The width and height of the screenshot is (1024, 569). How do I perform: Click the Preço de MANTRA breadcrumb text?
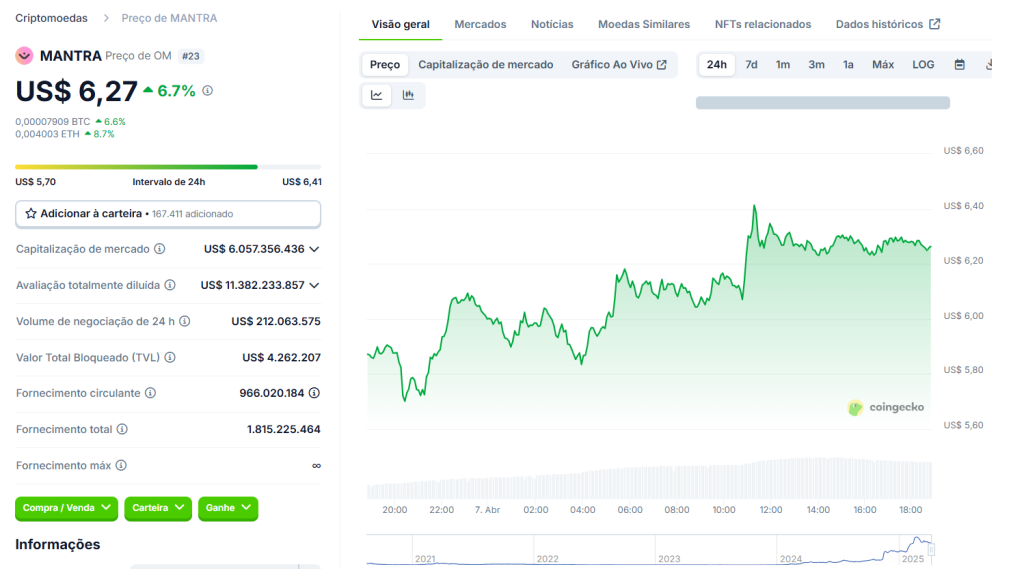point(169,18)
